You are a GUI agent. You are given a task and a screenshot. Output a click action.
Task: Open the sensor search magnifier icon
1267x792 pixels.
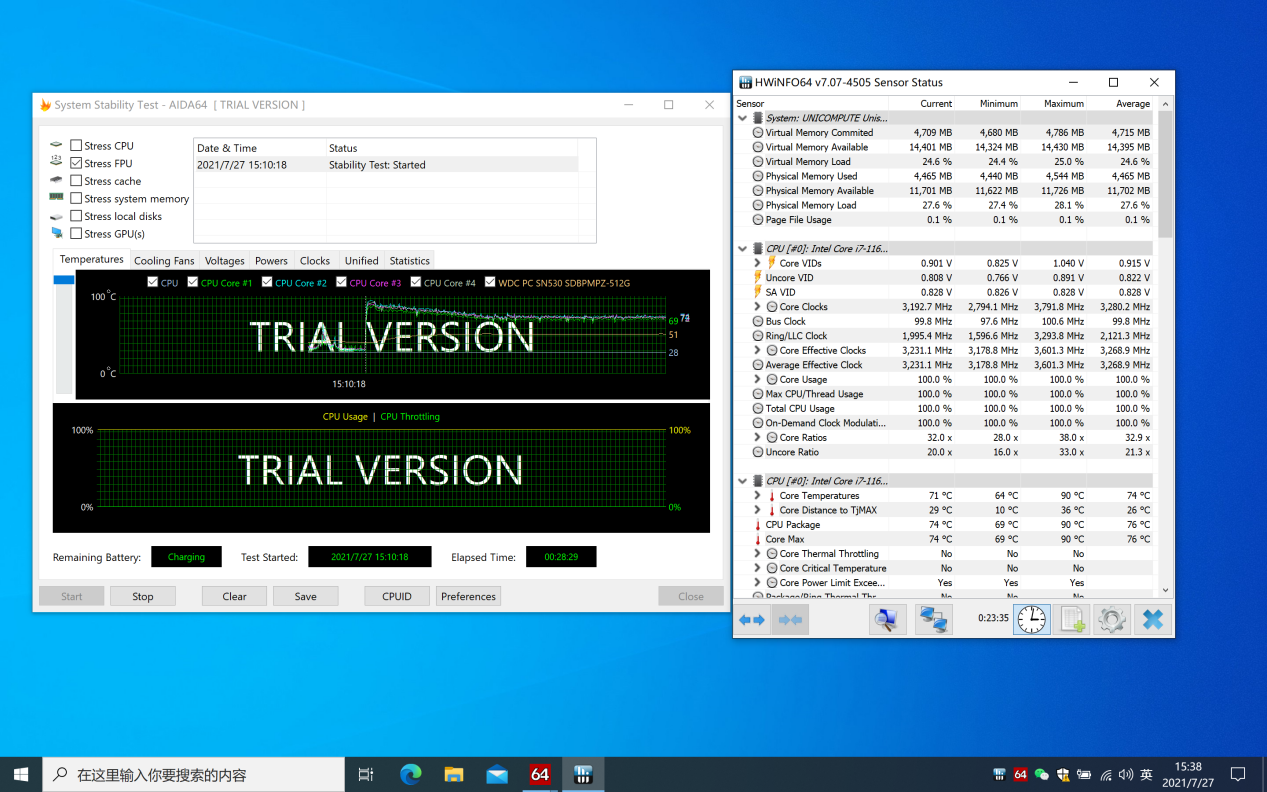pyautogui.click(x=886, y=620)
